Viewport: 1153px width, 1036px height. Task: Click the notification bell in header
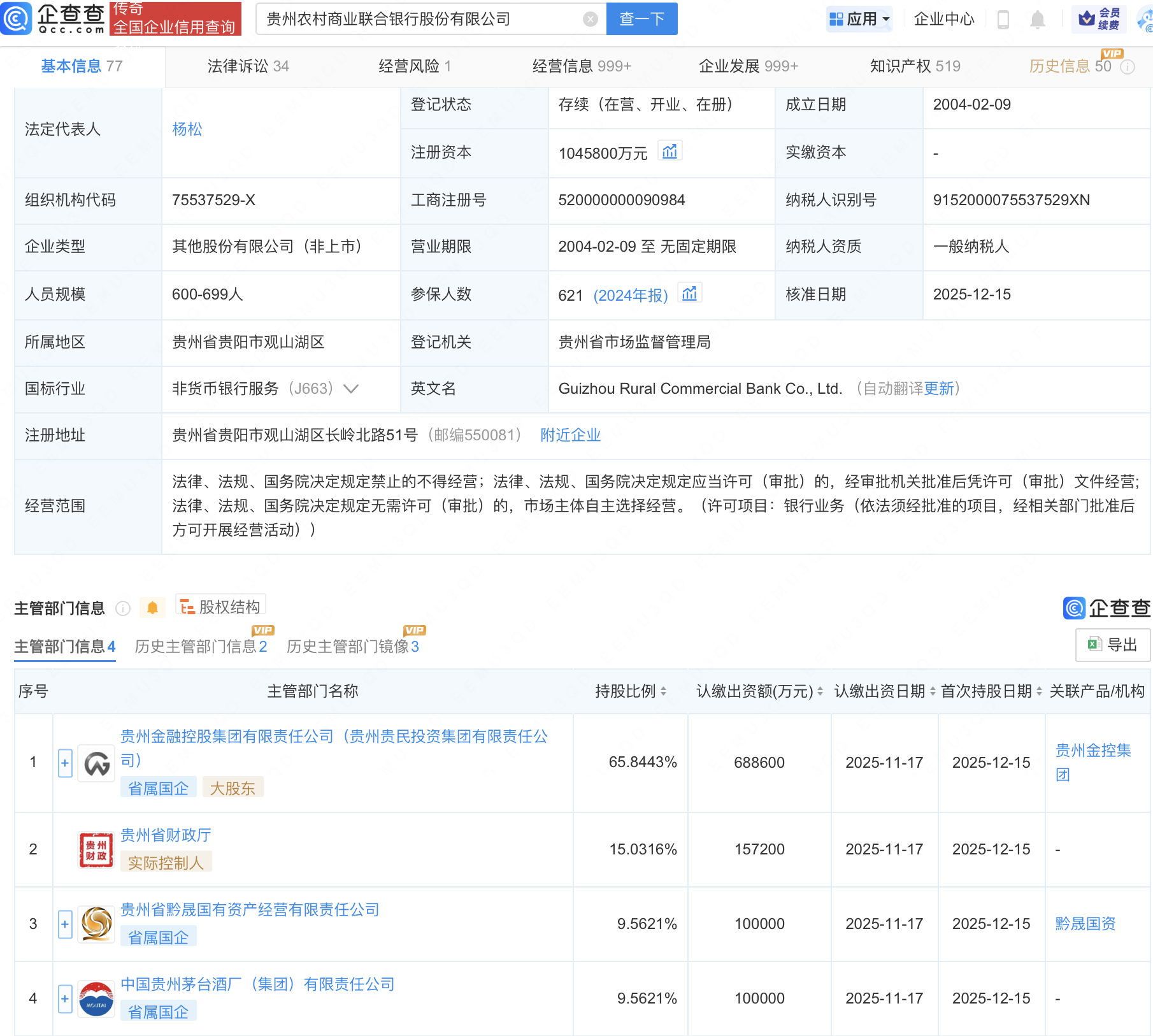[x=1037, y=20]
